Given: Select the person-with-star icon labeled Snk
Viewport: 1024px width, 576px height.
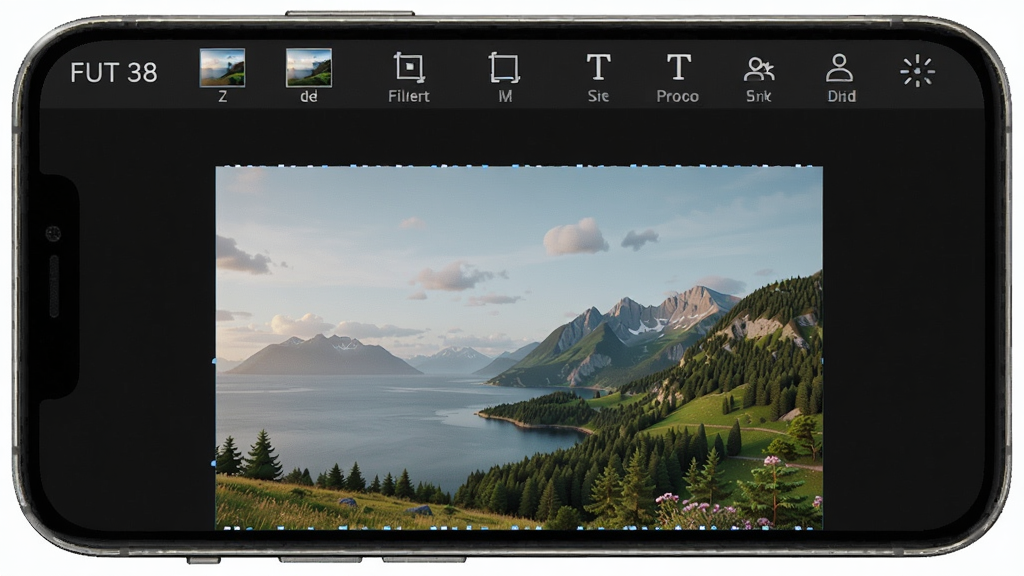Looking at the screenshot, I should coord(759,69).
